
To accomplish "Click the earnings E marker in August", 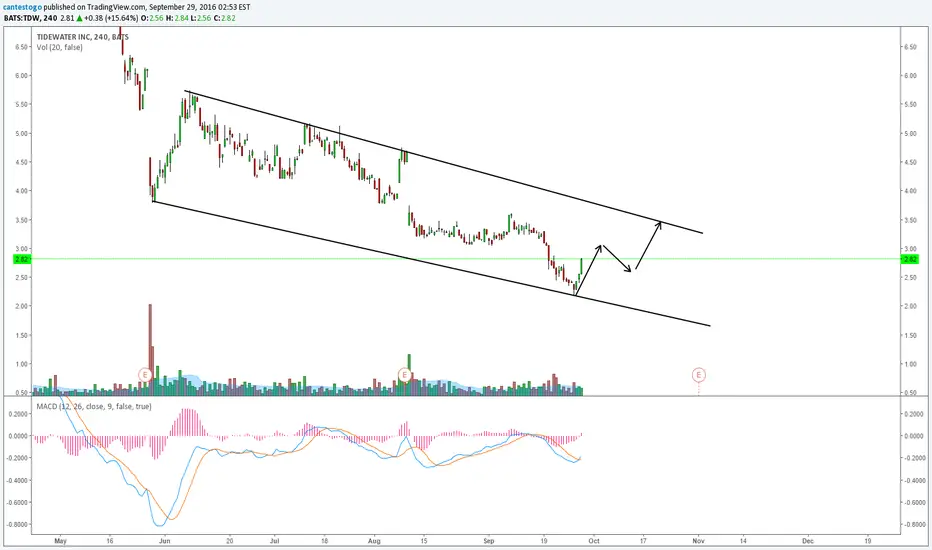I will (x=404, y=375).
